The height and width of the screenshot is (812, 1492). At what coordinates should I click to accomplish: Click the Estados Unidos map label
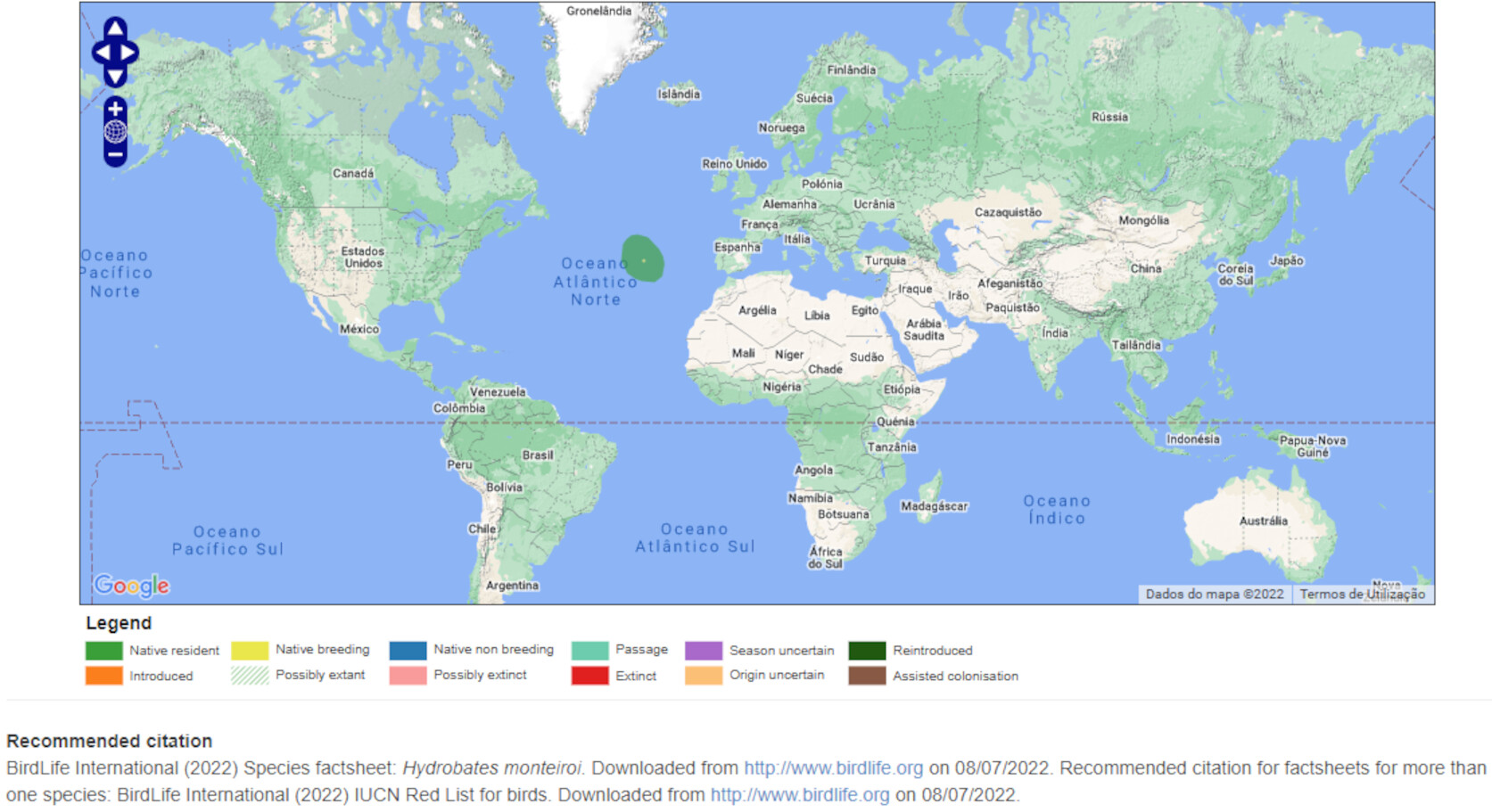[x=363, y=258]
